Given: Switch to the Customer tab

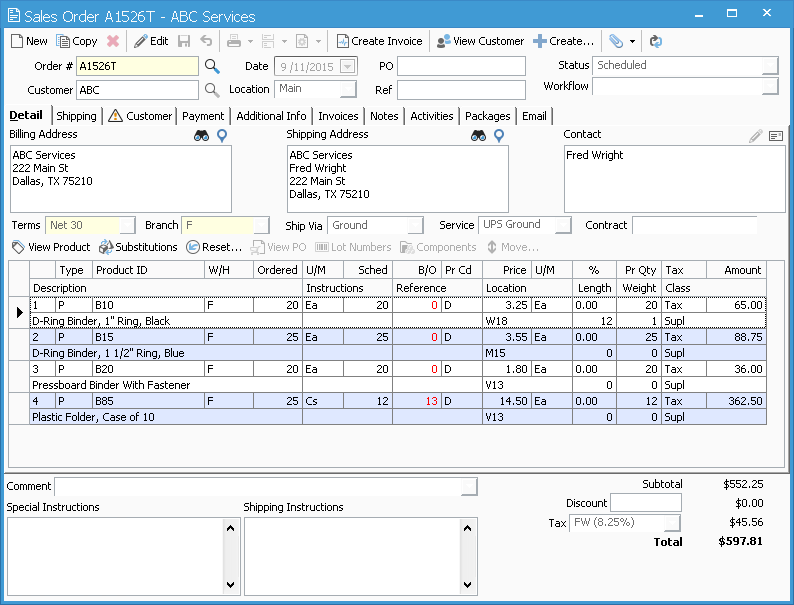Looking at the screenshot, I should tap(140, 116).
